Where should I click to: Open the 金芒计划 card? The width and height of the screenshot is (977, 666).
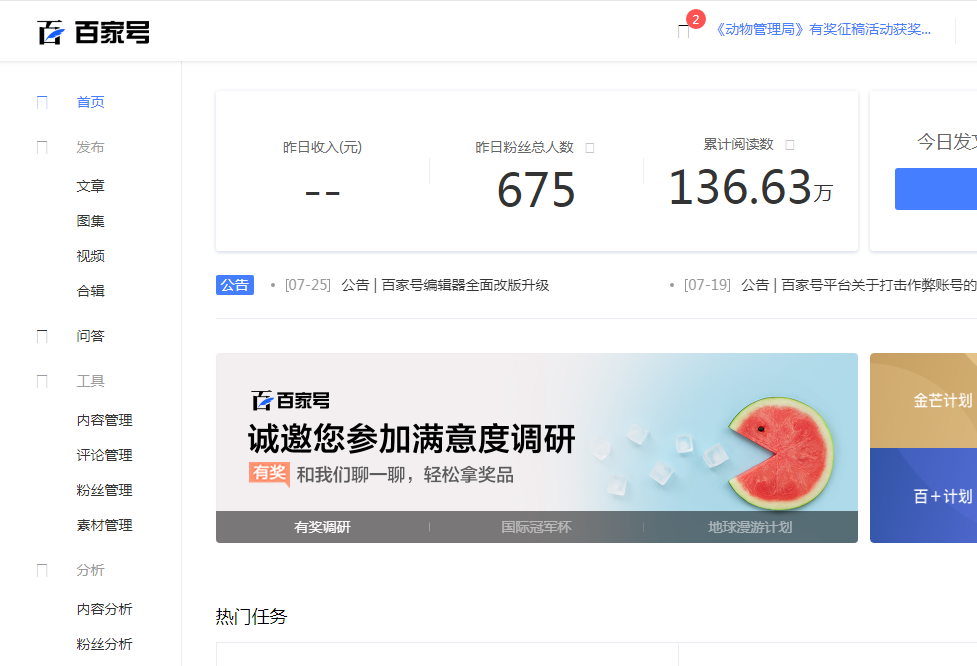click(x=923, y=401)
